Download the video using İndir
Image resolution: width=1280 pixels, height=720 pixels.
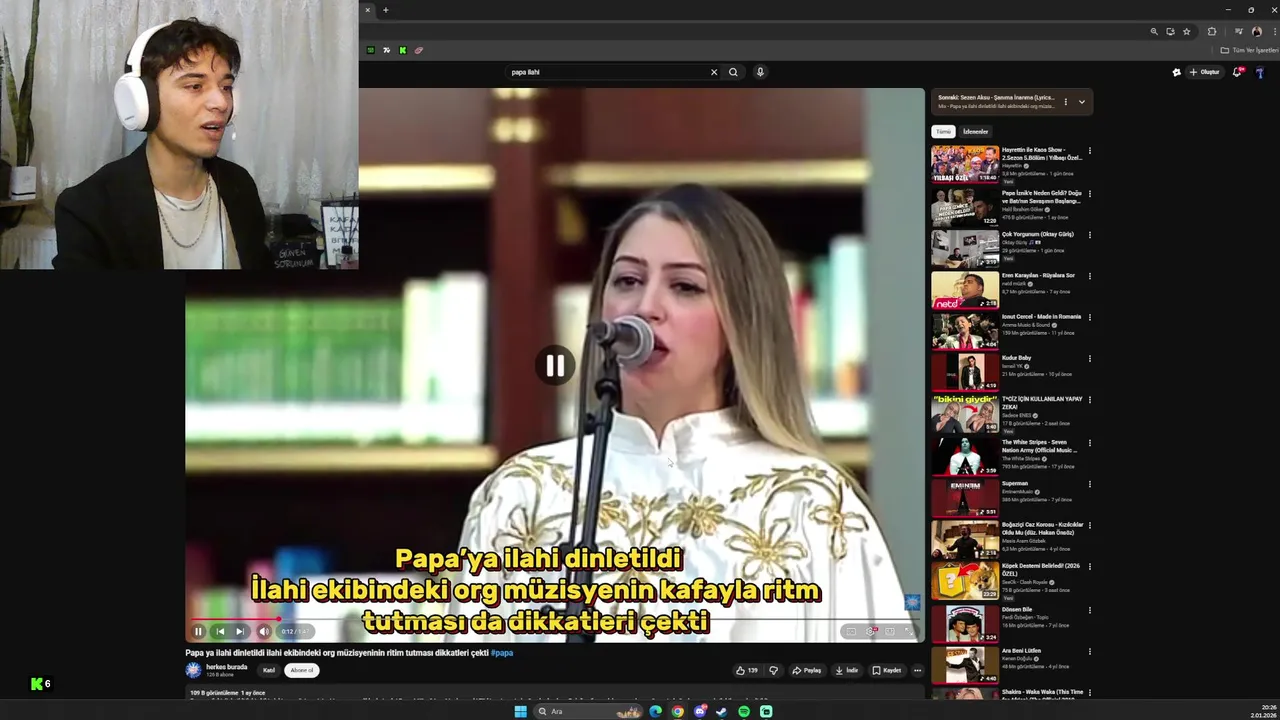[847, 670]
